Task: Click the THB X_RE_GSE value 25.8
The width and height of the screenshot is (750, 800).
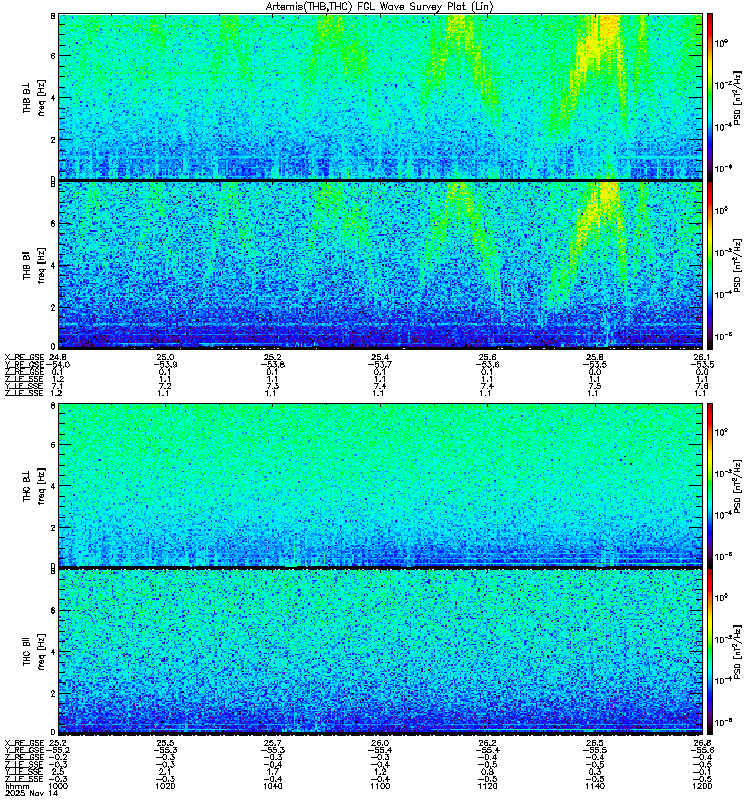Action: [x=595, y=357]
